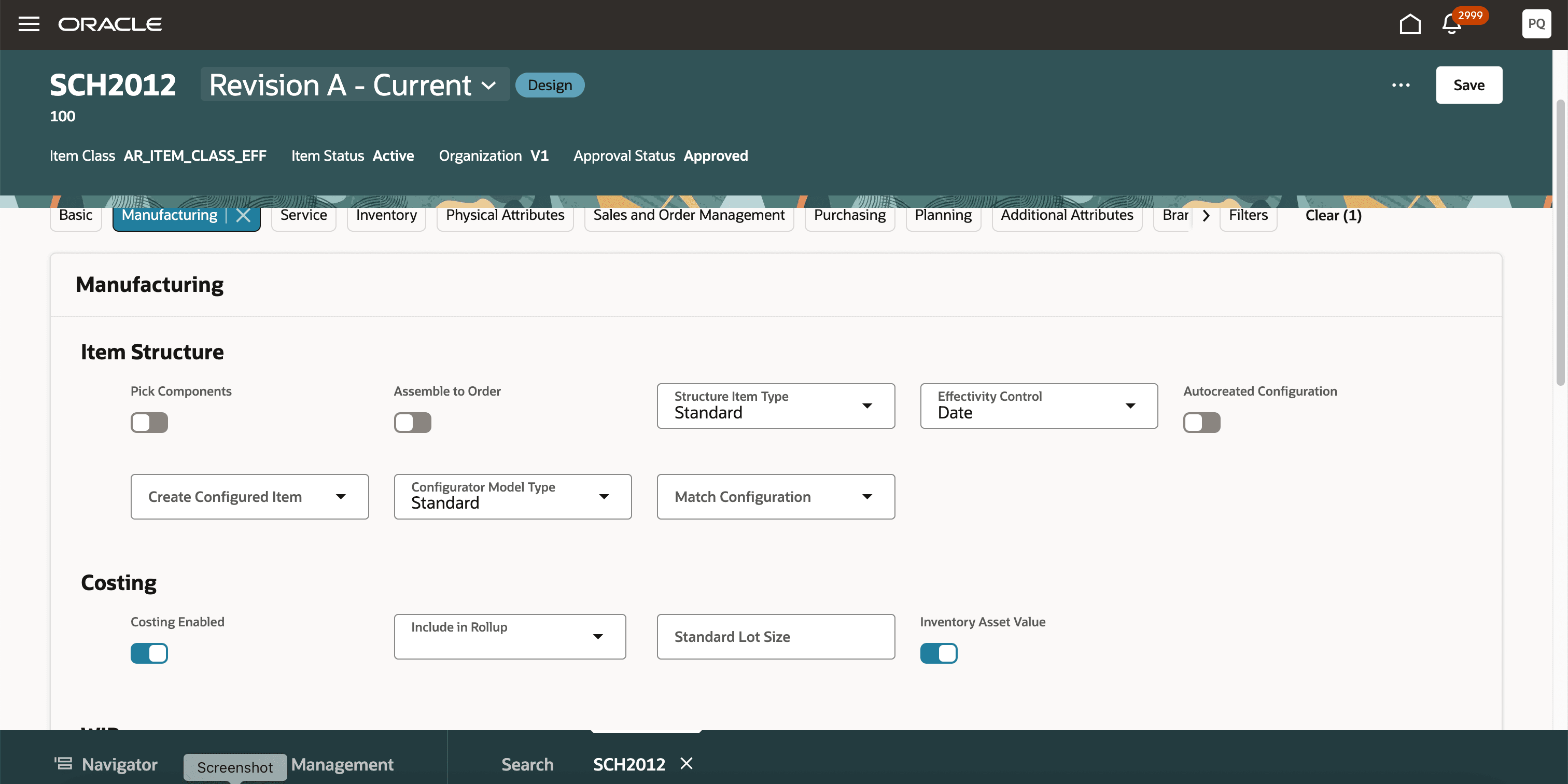Image resolution: width=1568 pixels, height=784 pixels.
Task: Toggle Assemble to Order on
Action: coord(412,423)
